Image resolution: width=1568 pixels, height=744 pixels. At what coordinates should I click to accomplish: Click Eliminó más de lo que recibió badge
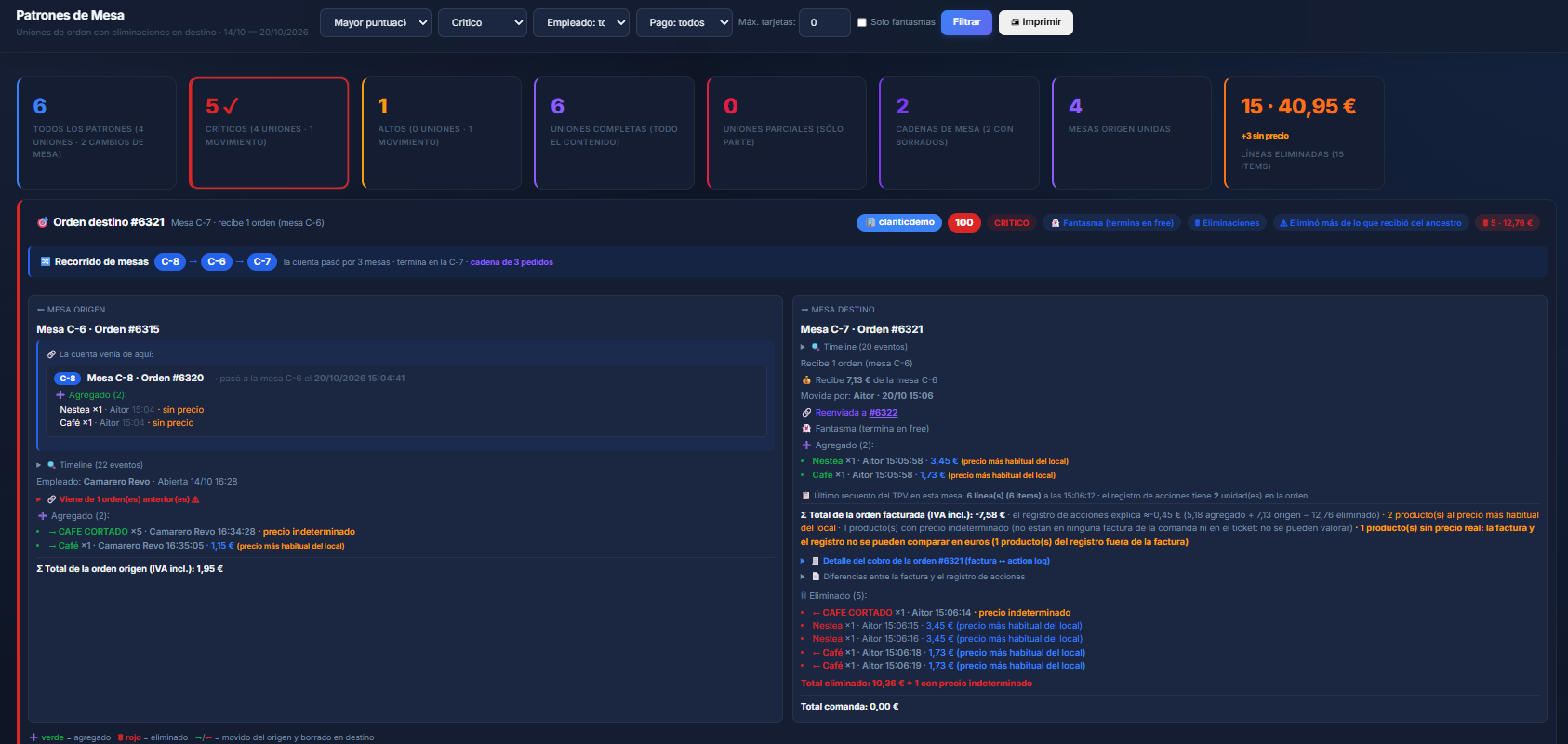click(x=1371, y=223)
